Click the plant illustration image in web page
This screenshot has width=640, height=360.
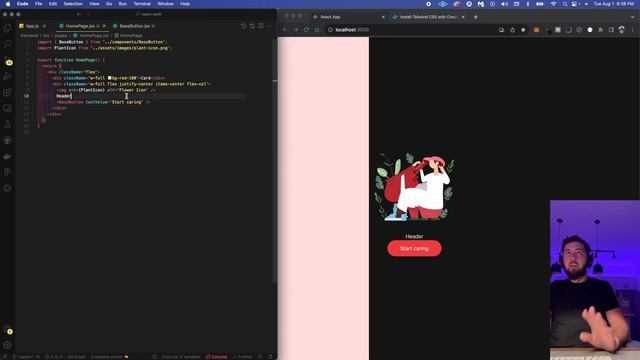(414, 187)
